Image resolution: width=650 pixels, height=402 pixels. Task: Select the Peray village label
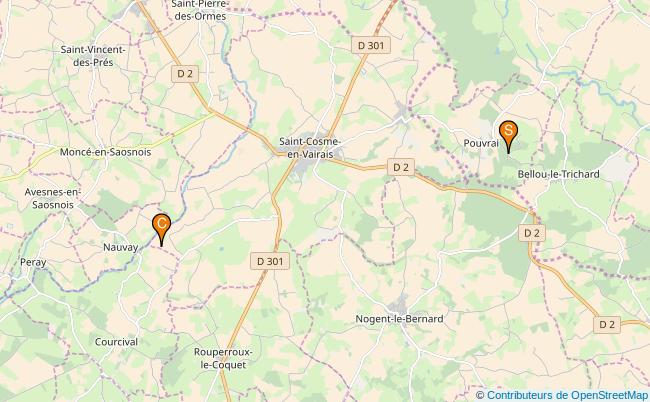click(x=33, y=262)
